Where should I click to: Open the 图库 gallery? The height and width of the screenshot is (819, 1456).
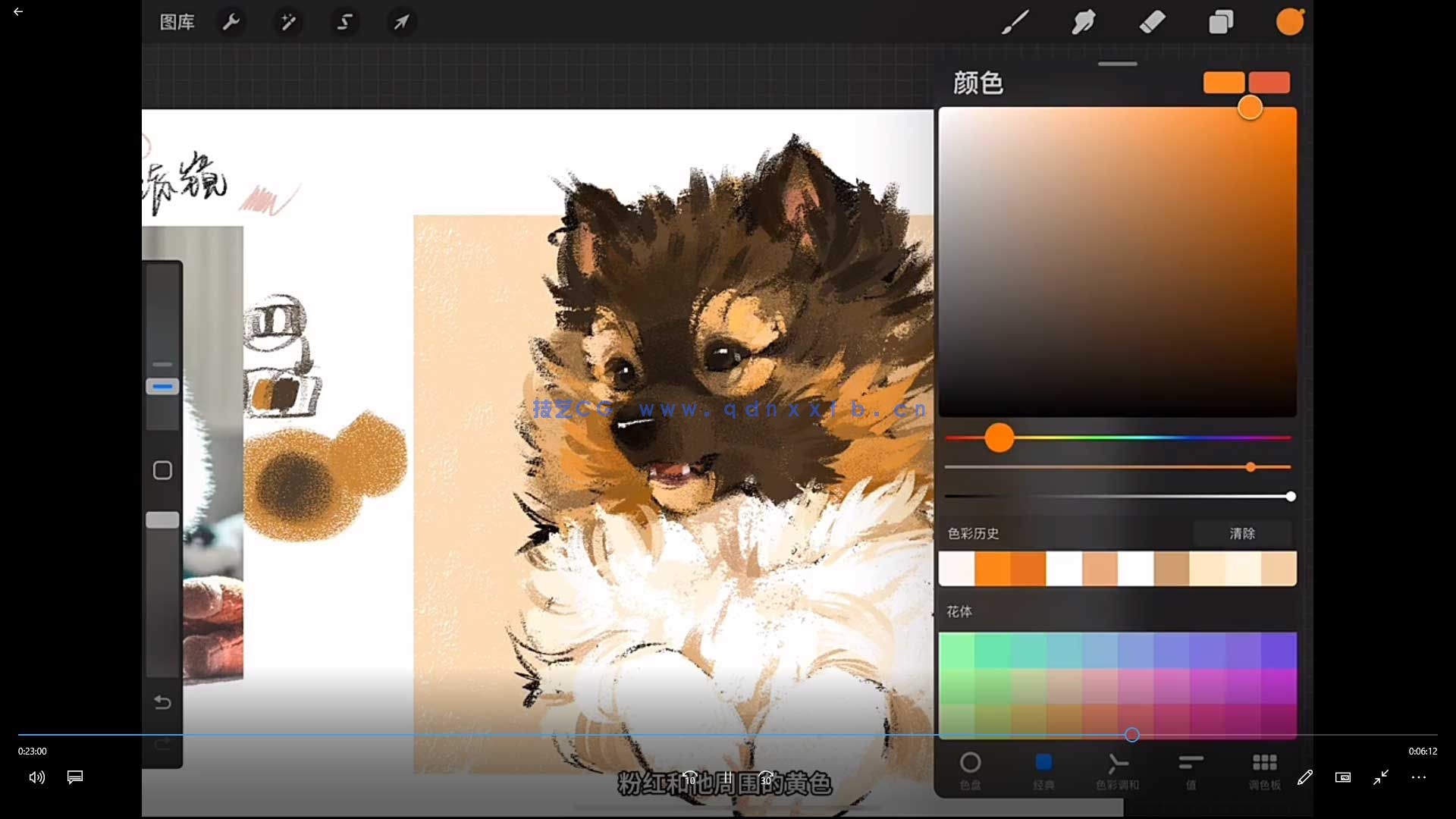click(177, 22)
